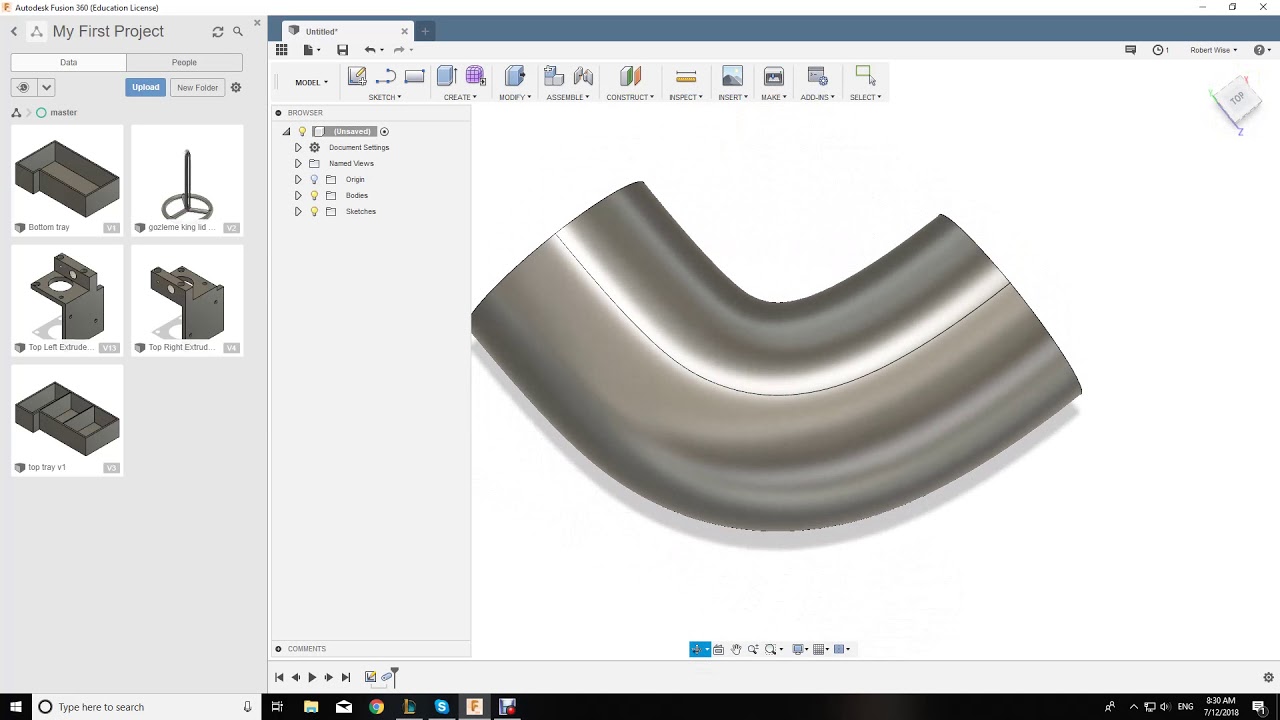Open Grid and Snaps dropdown
Image resolution: width=1280 pixels, height=720 pixels.
pyautogui.click(x=821, y=650)
